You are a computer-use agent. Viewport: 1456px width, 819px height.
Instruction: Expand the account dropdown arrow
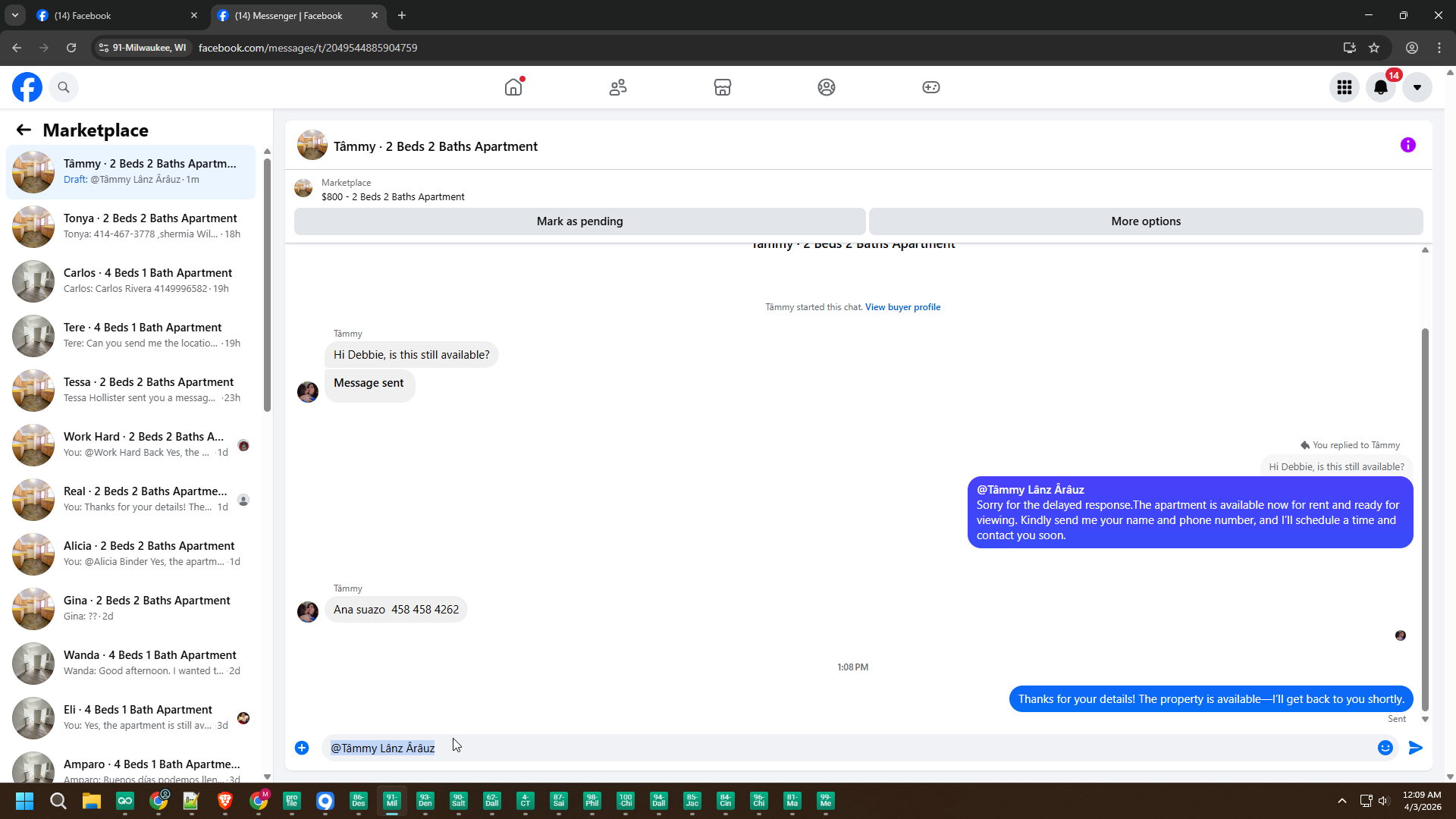[x=1417, y=87]
